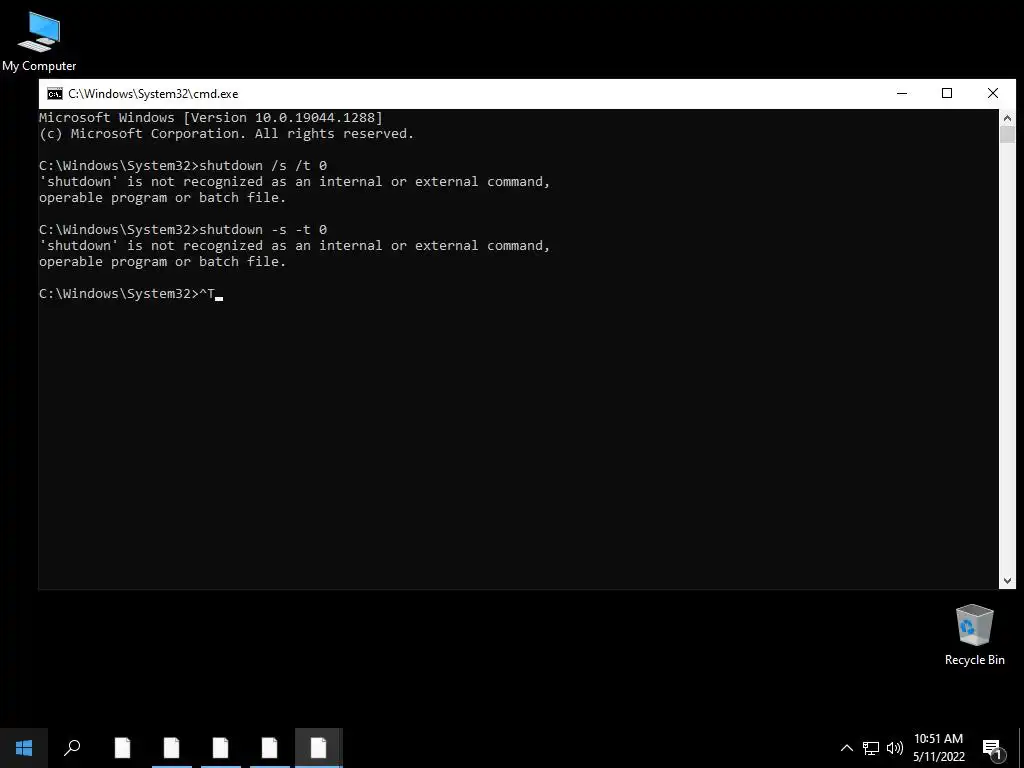The image size is (1024, 768).
Task: Show hidden system tray icons chevron
Action: (846, 748)
